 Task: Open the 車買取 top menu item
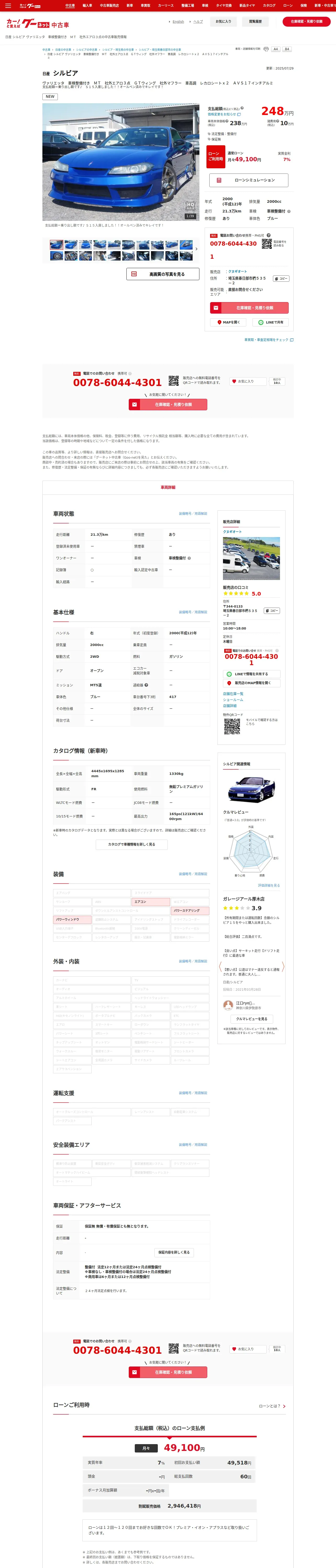(146, 5)
